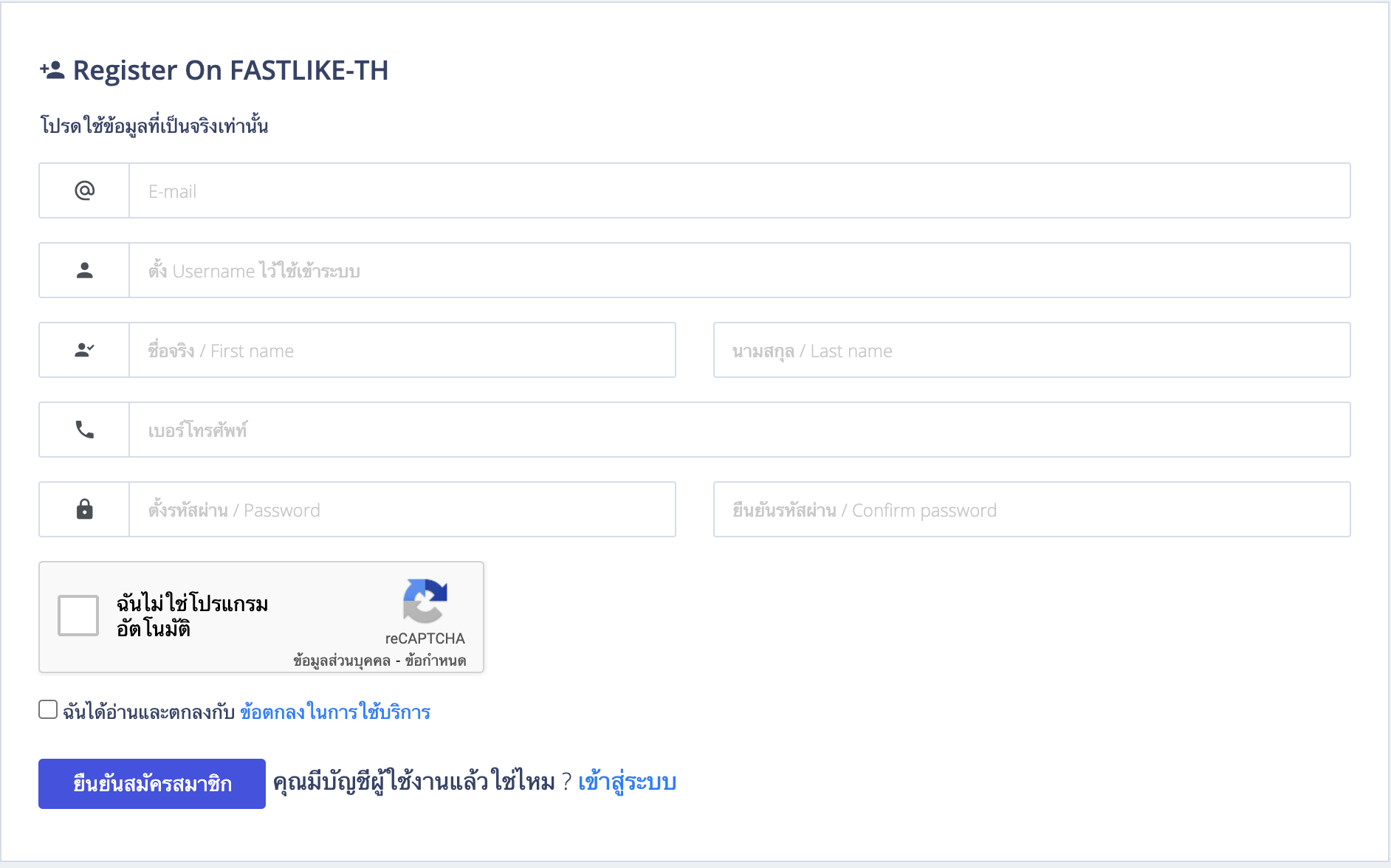Focus the Last name input field
Image resolution: width=1391 pixels, height=868 pixels.
point(1032,350)
